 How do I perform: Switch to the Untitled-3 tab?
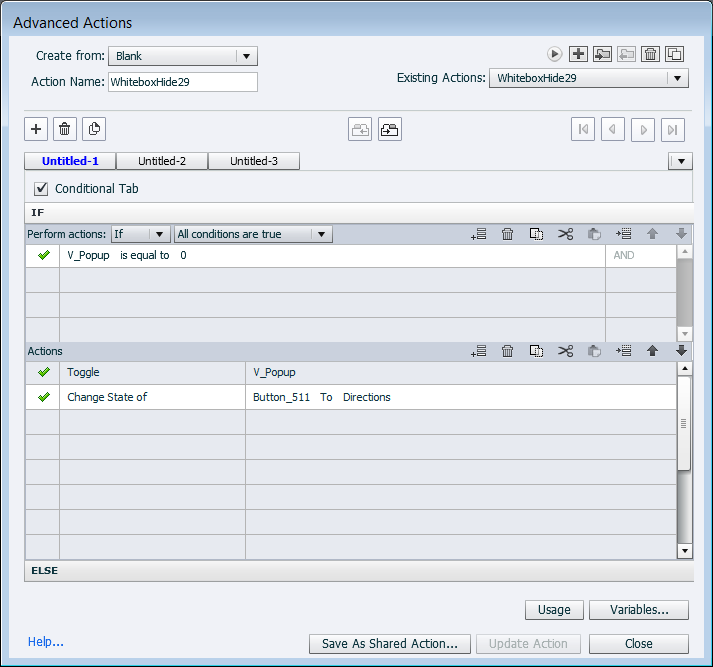[x=254, y=161]
